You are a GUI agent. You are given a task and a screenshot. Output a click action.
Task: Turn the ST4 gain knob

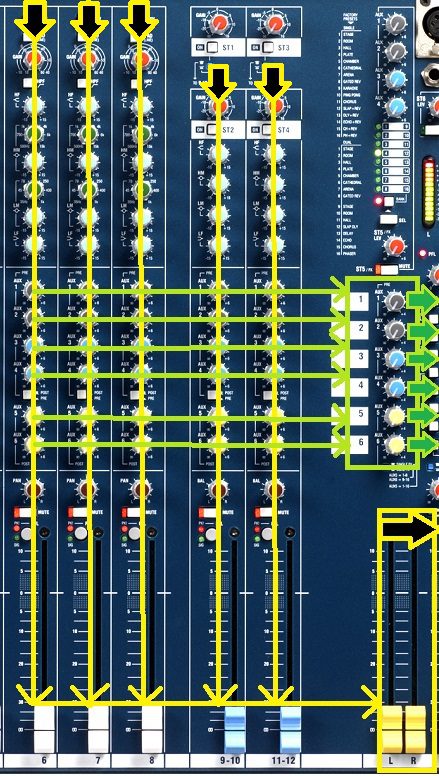pyautogui.click(x=274, y=105)
